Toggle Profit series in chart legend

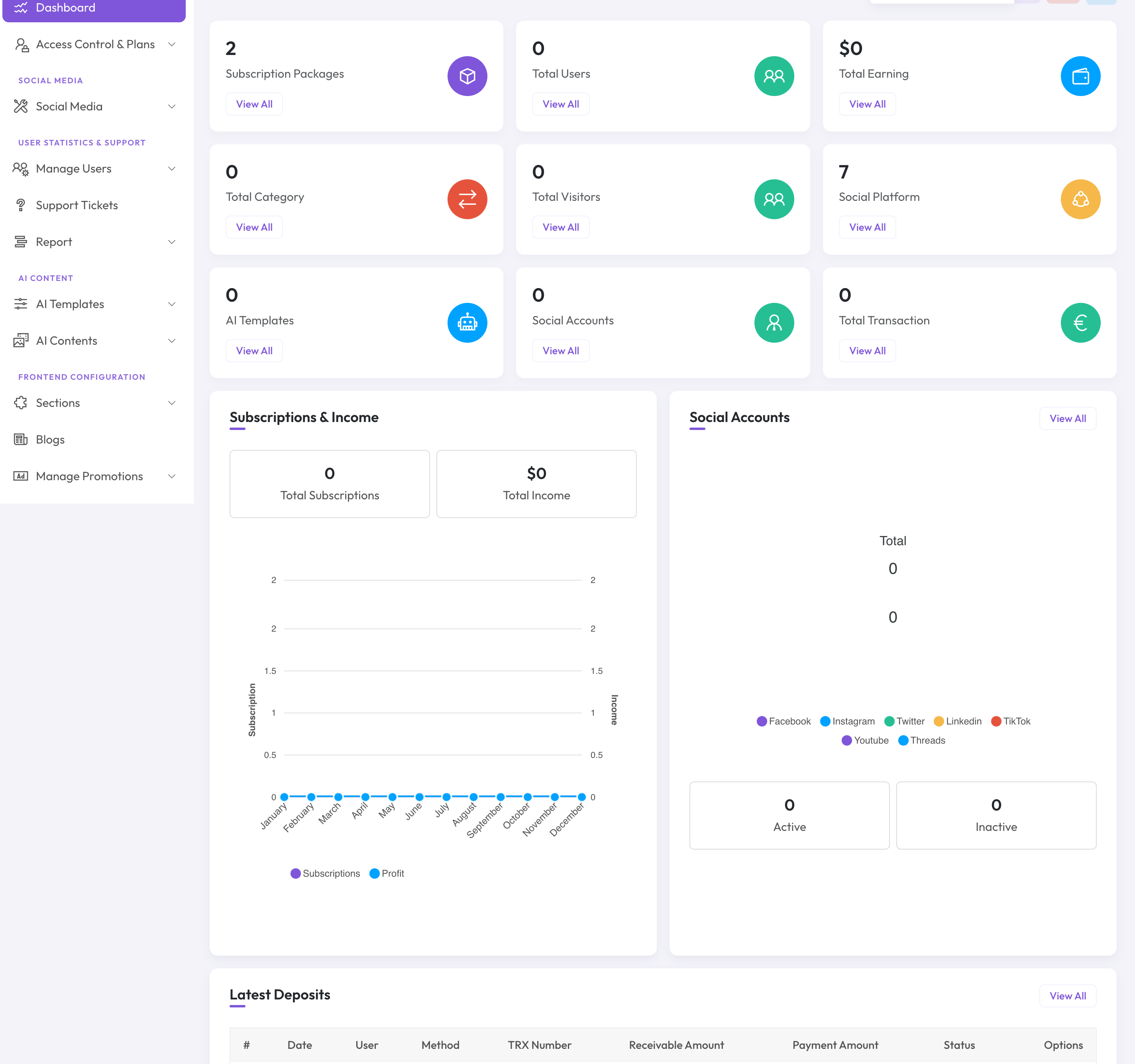(387, 874)
